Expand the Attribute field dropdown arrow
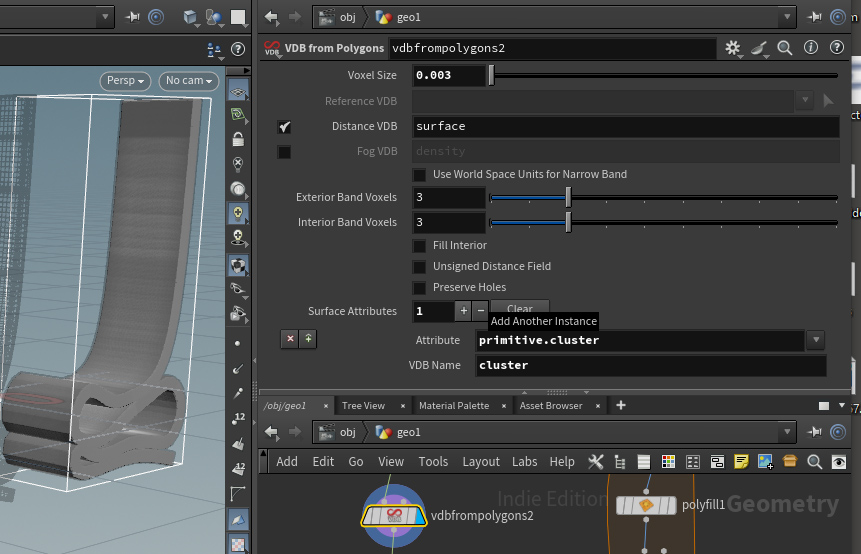This screenshot has height=554, width=861. [815, 340]
